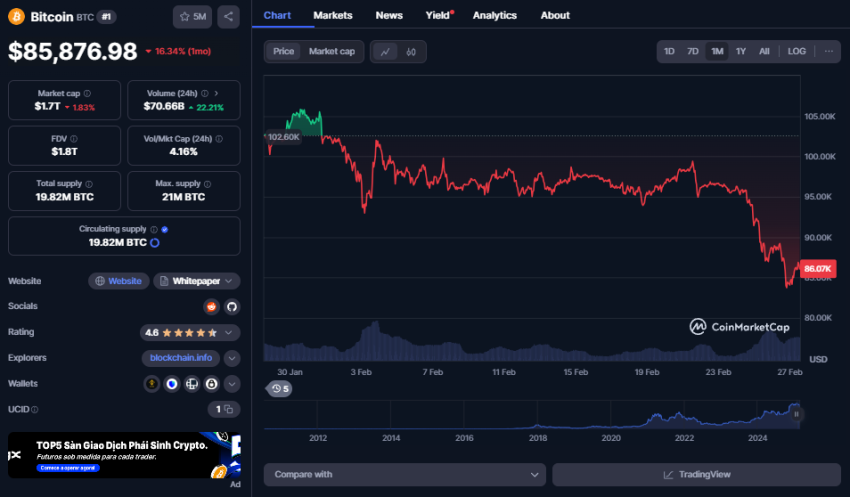This screenshot has width=850, height=497.
Task: Click the blue ad call-to-action button
Action: tap(68, 468)
